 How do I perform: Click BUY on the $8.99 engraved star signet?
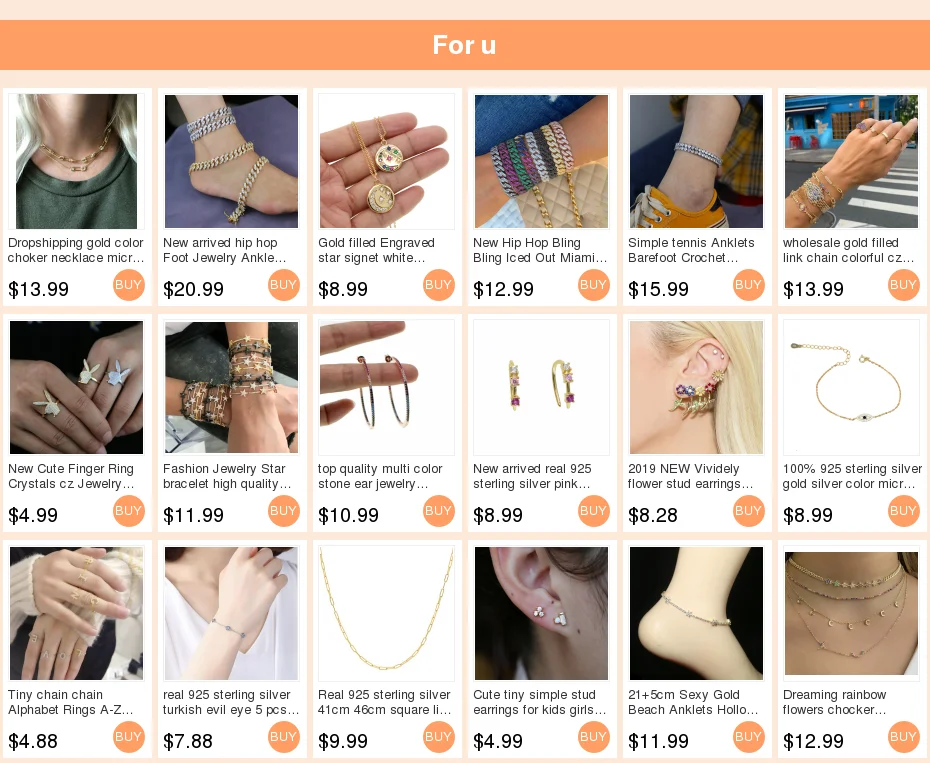point(438,285)
